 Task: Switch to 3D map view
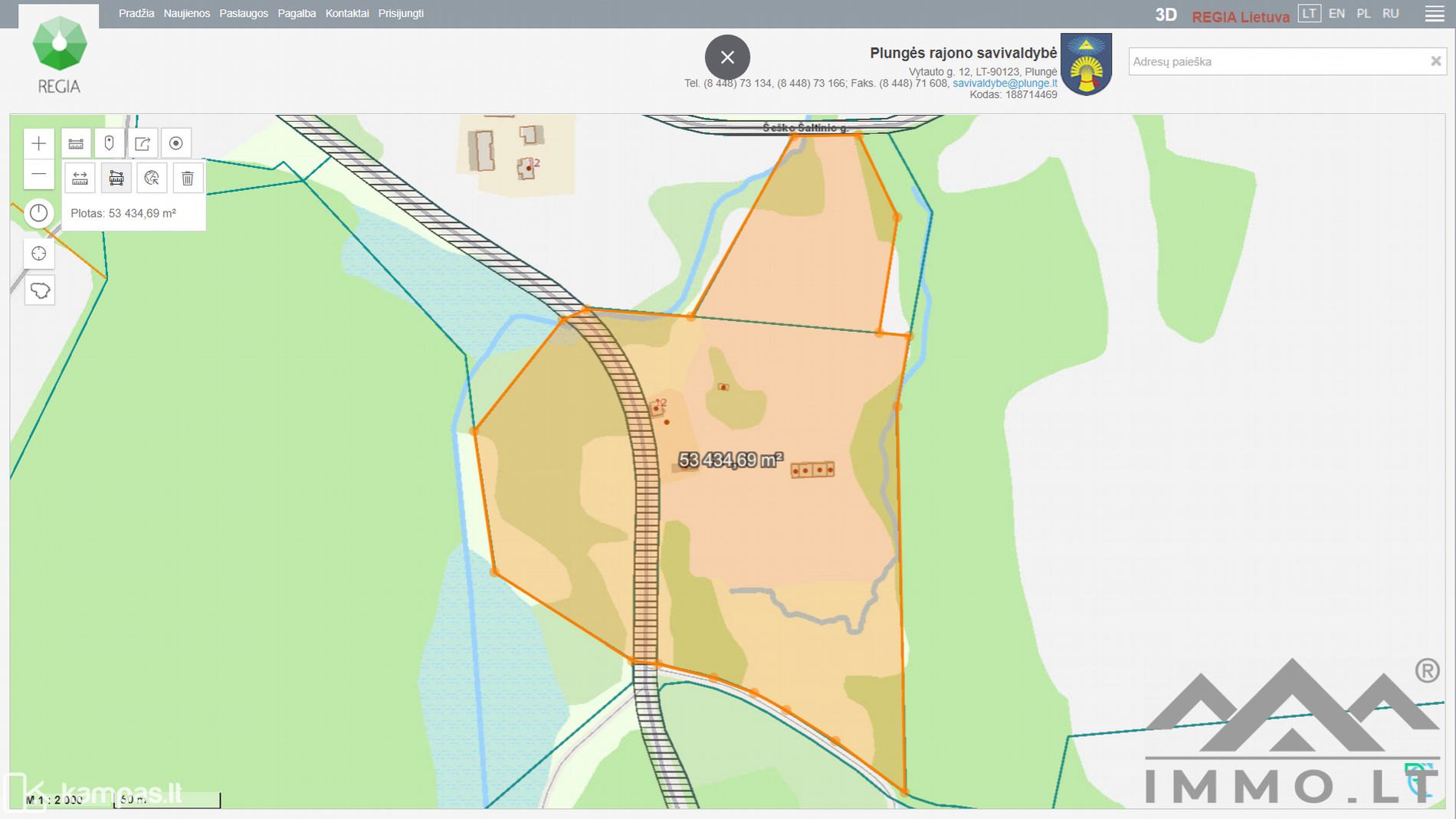[x=1166, y=15]
